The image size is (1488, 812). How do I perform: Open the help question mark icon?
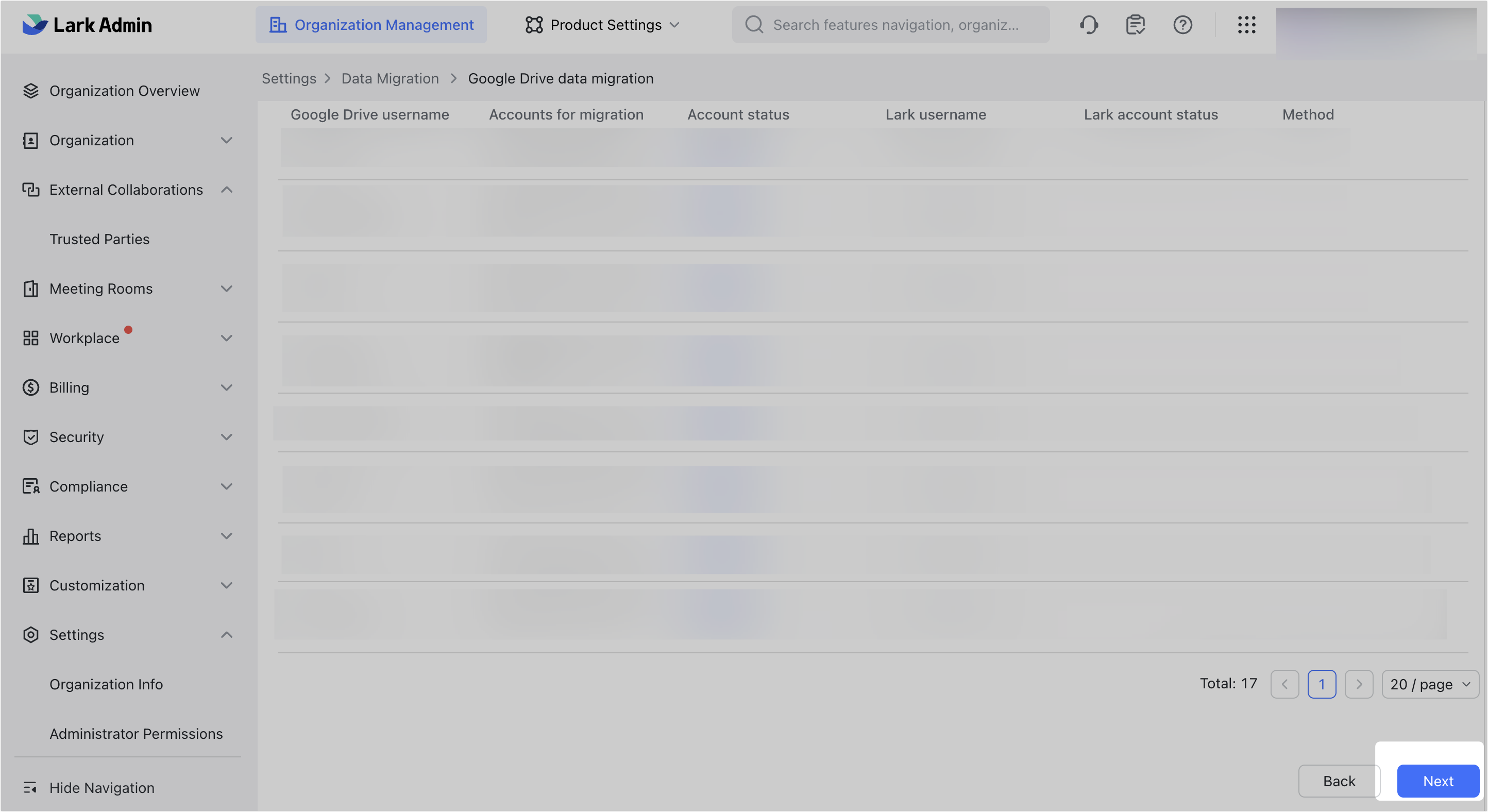coord(1182,25)
